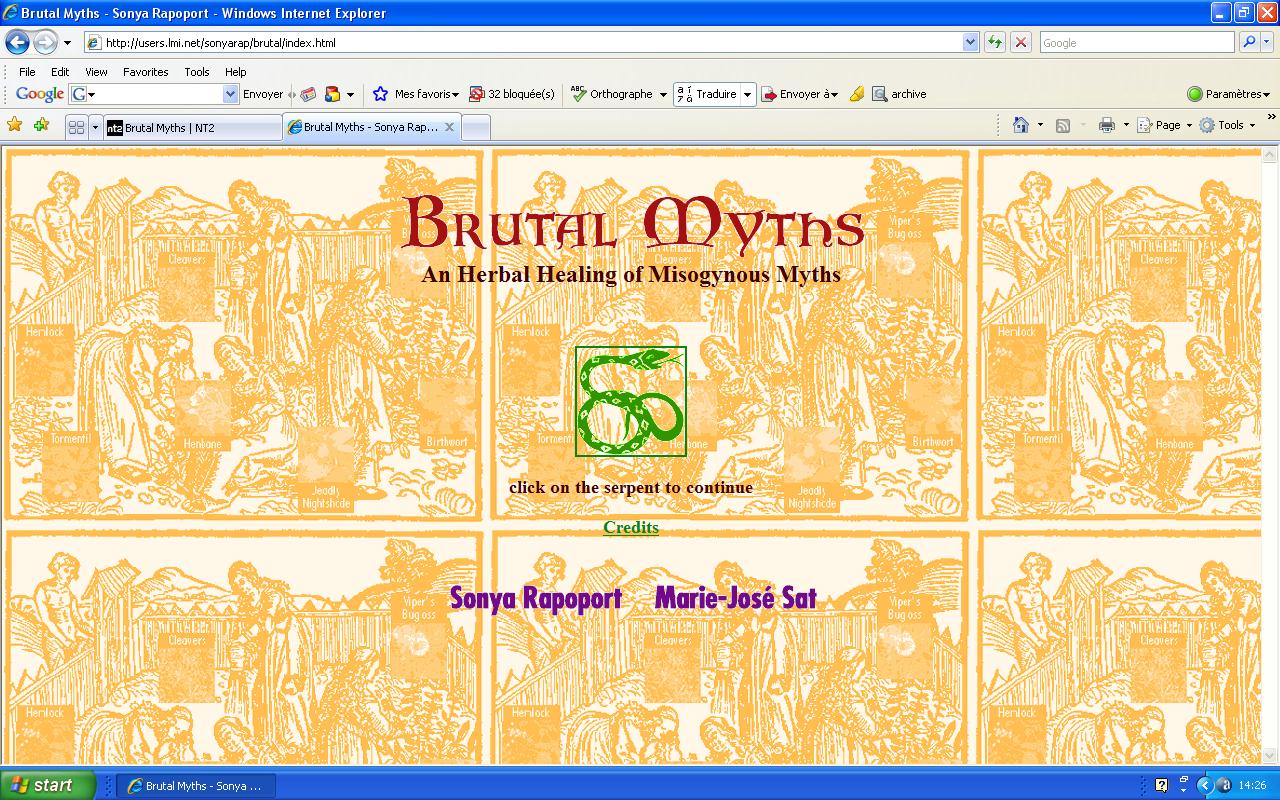Screen dimensions: 1280x800
Task: Open the Windows start menu
Action: (x=48, y=785)
